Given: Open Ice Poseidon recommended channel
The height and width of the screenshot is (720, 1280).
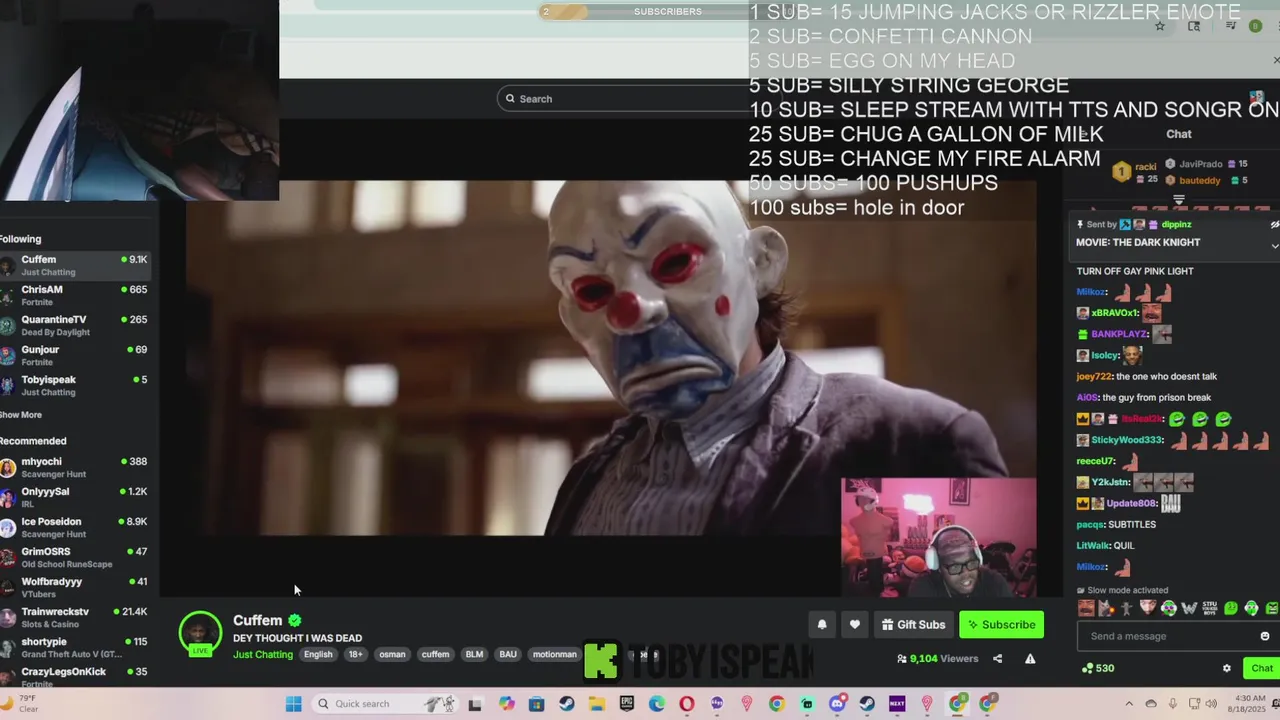Looking at the screenshot, I should click(x=75, y=527).
